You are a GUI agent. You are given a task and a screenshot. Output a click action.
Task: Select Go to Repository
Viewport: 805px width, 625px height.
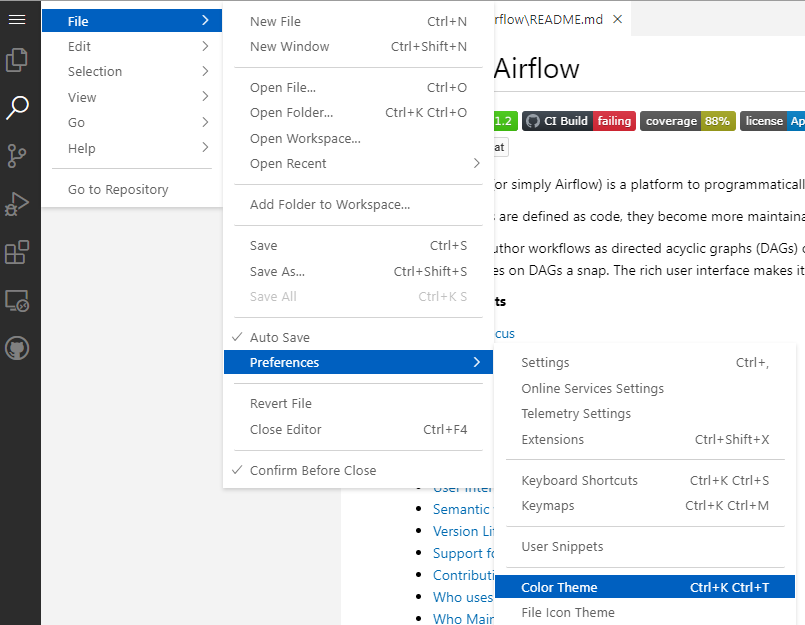pyautogui.click(x=132, y=190)
